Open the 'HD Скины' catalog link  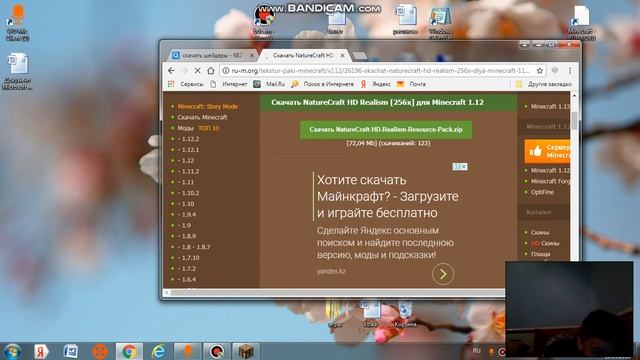click(x=545, y=243)
